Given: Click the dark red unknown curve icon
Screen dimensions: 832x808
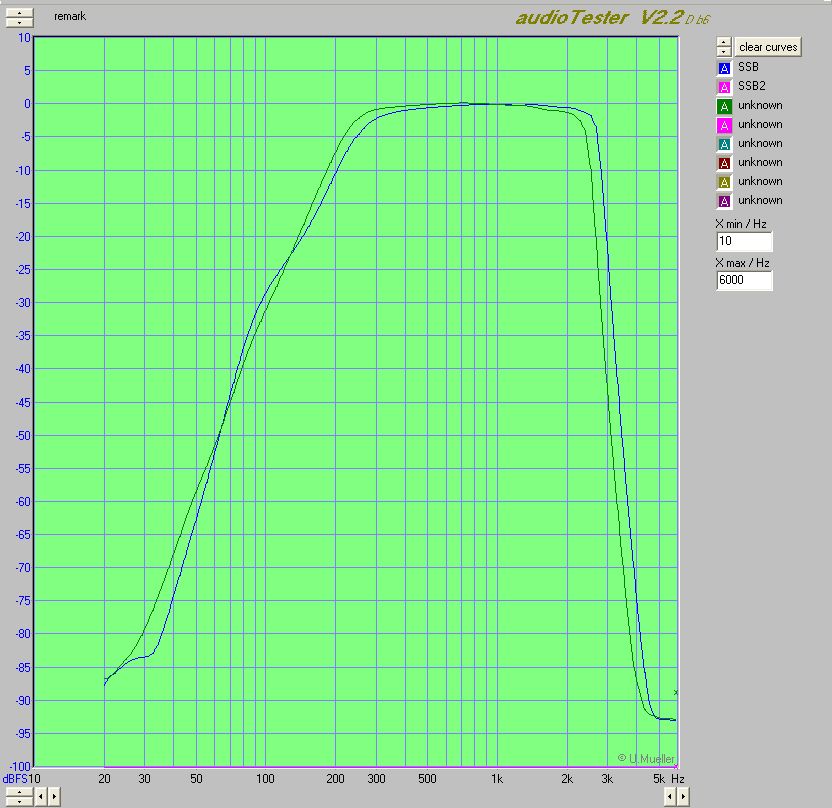Looking at the screenshot, I should point(725,163).
